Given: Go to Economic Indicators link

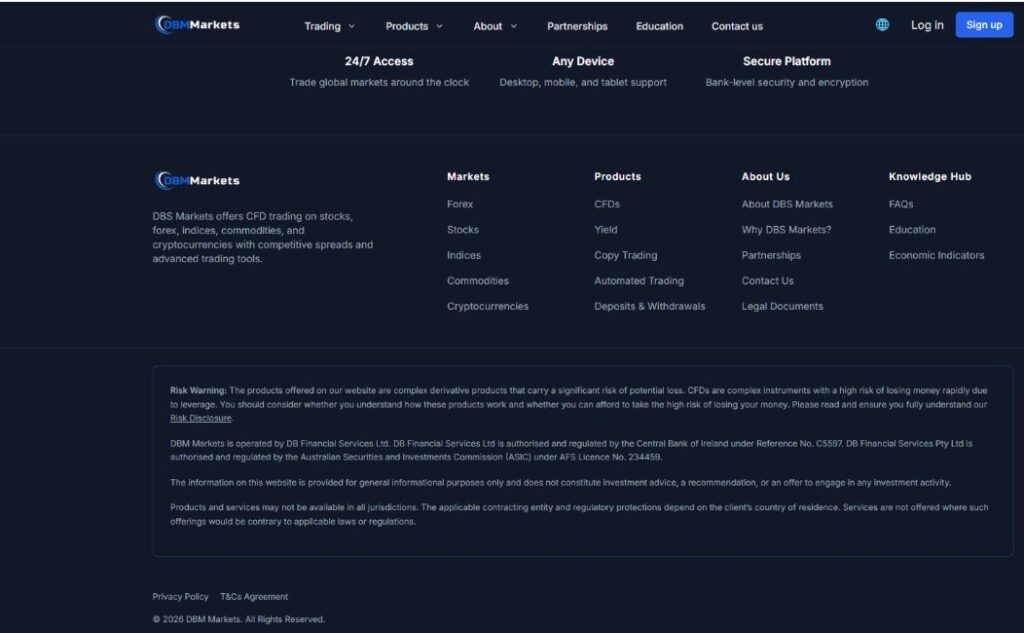Looking at the screenshot, I should (936, 255).
